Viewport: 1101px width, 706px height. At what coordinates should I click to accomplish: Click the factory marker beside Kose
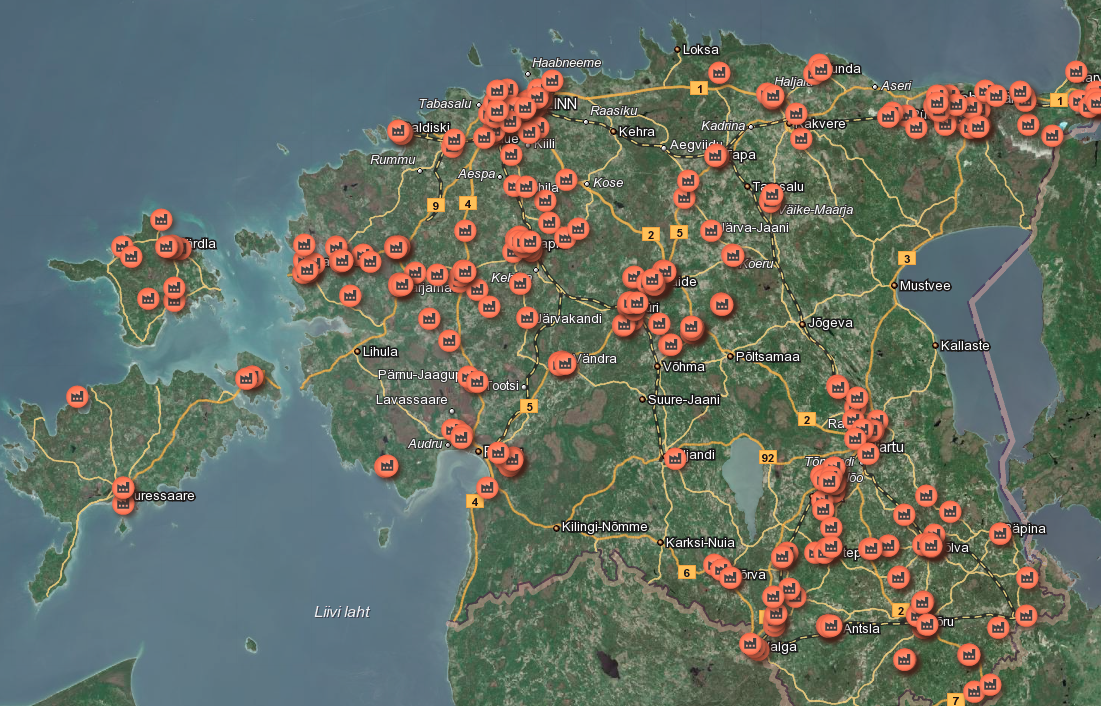566,179
